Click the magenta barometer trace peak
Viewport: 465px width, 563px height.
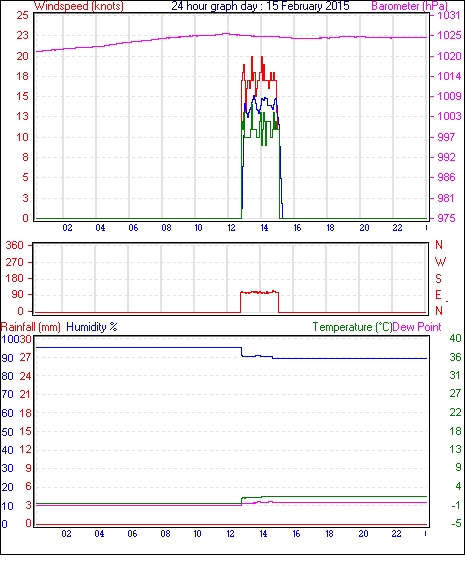click(x=226, y=34)
